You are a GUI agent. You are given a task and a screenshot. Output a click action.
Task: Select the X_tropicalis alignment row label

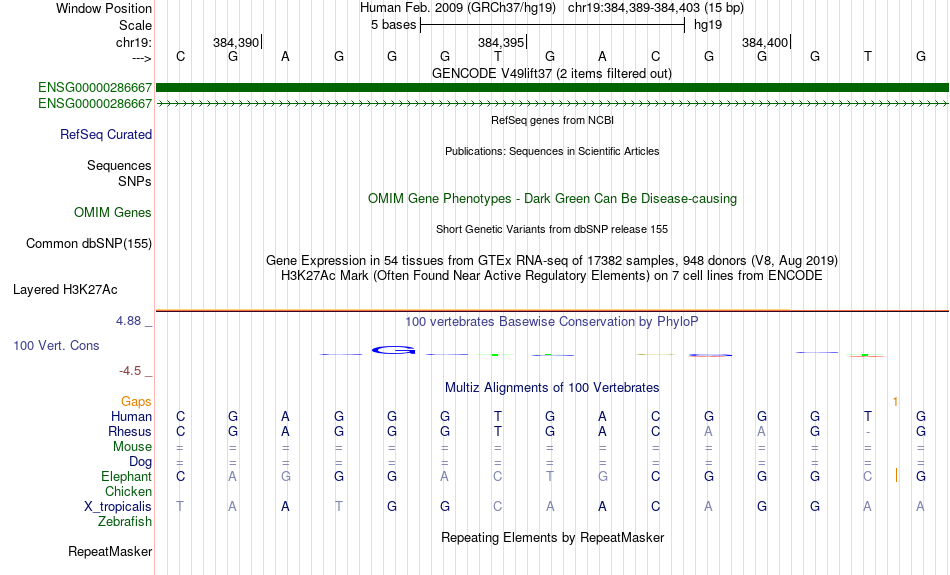[118, 507]
